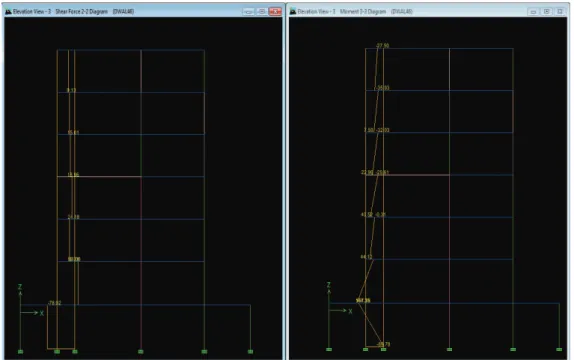
Task: Click the -78.92 shear value label
Action: click(x=55, y=303)
